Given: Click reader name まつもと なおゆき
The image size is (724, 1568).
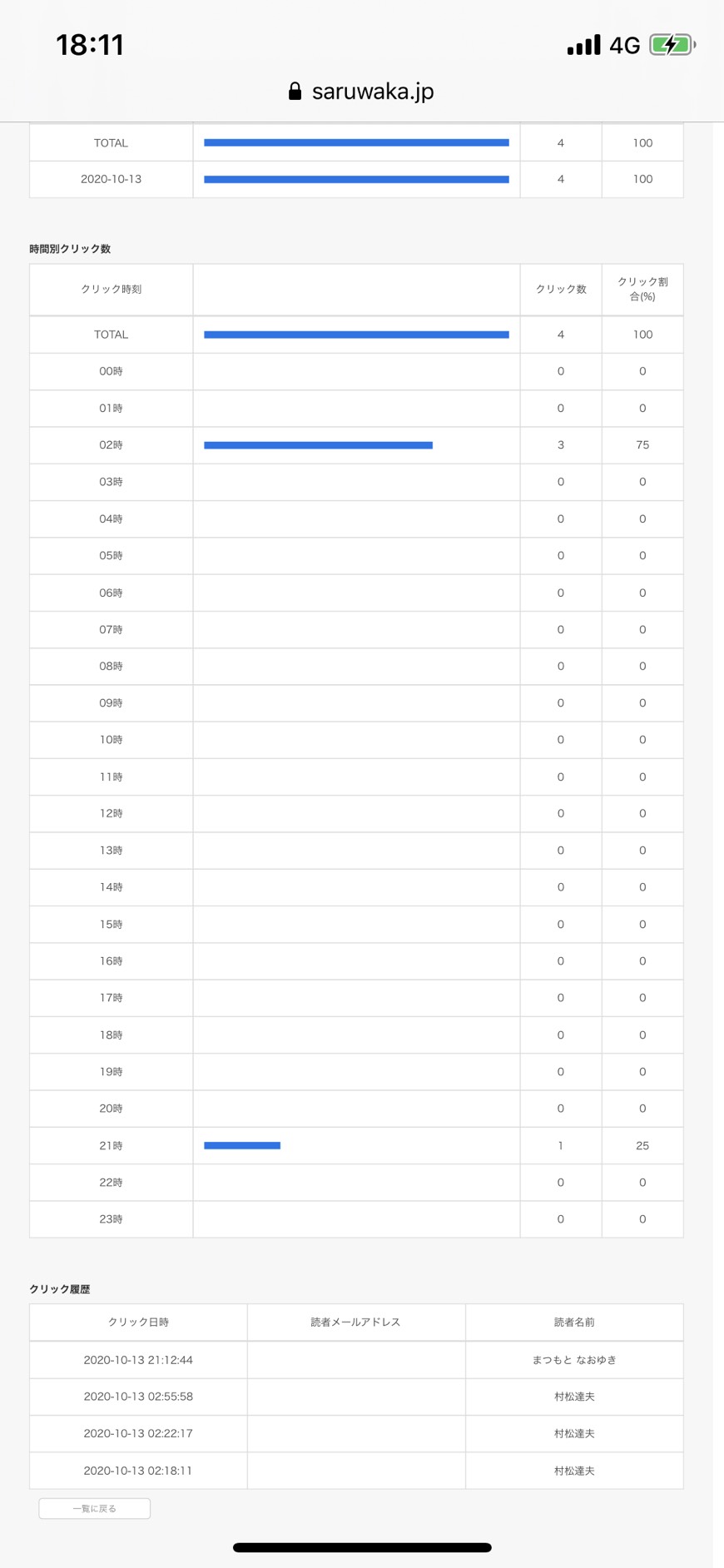Looking at the screenshot, I should [574, 1360].
